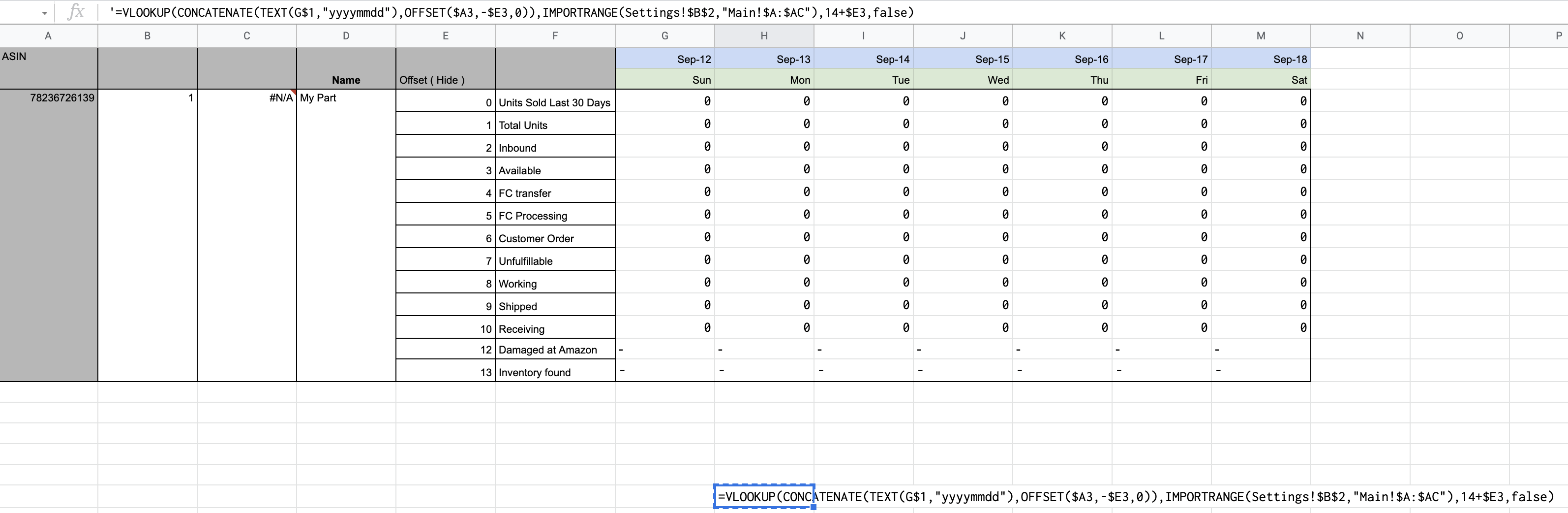Click the Offset ( Hide ) cell
Image resolution: width=1568 pixels, height=513 pixels.
(446, 68)
